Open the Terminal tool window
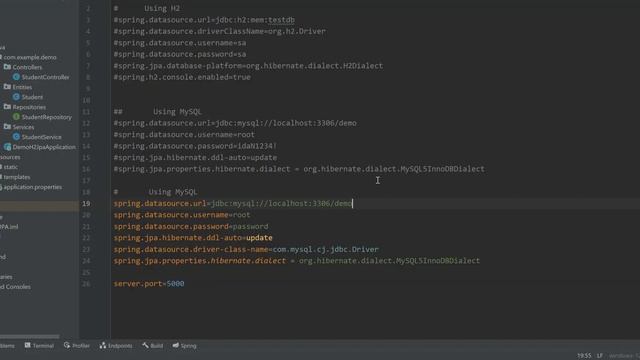This screenshot has height=360, width=640. point(39,346)
